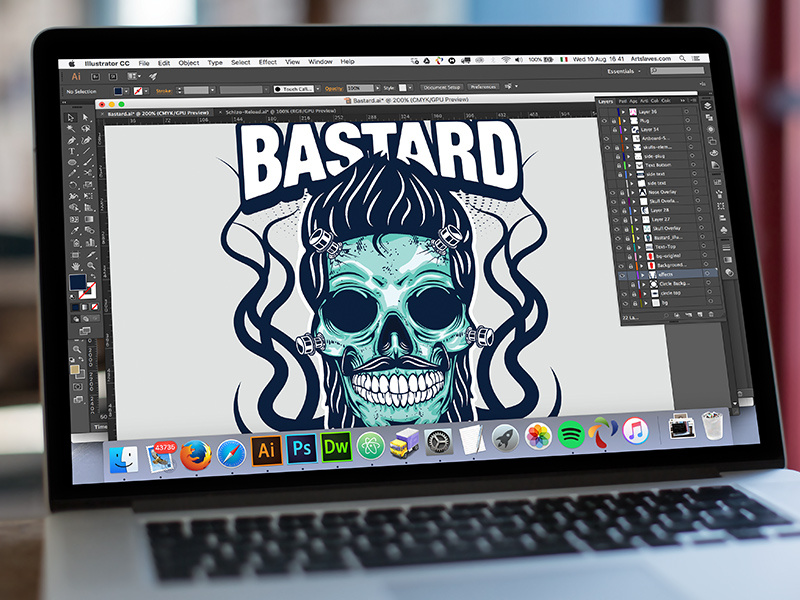Select the Paintbrush tool
This screenshot has width=800, height=600.
coord(85,161)
